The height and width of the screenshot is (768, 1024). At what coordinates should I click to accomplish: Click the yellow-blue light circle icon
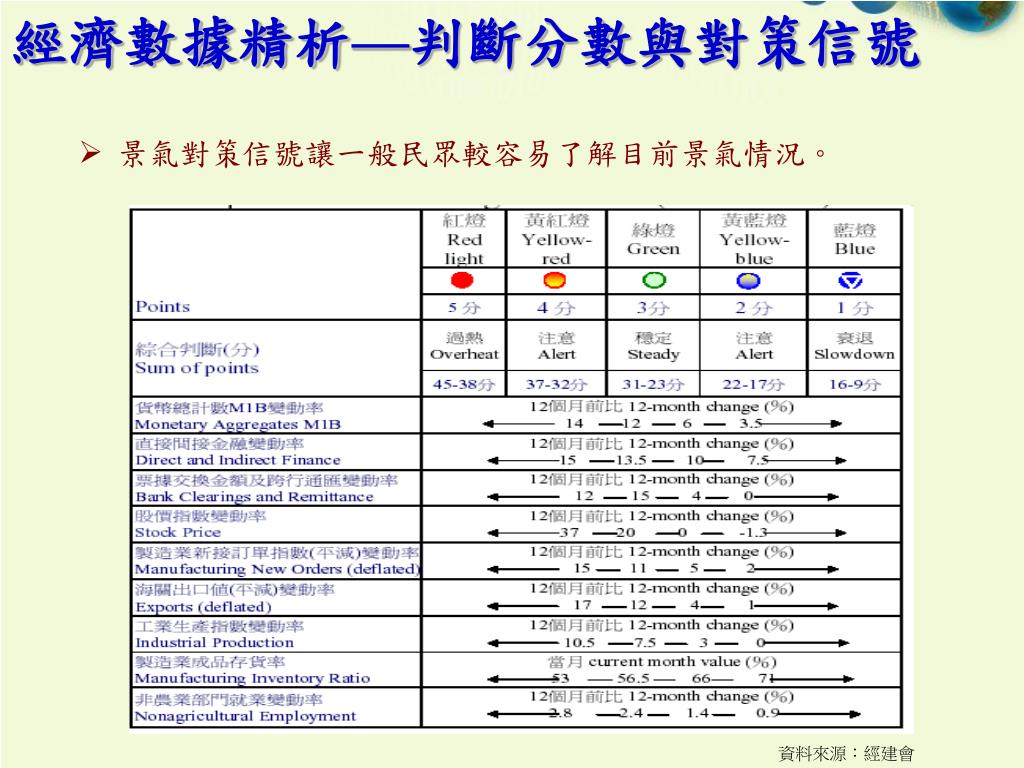click(748, 281)
